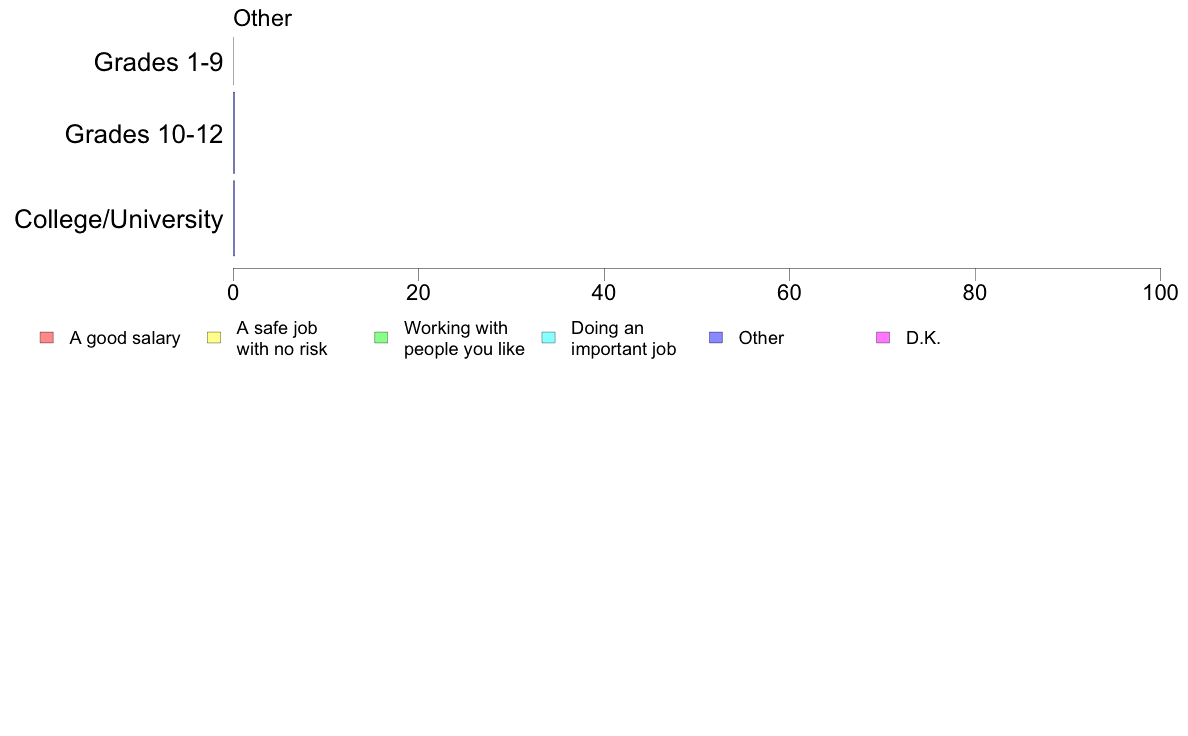The image size is (1188, 736).
Task: Select the Other legend label
Action: [x=761, y=338]
